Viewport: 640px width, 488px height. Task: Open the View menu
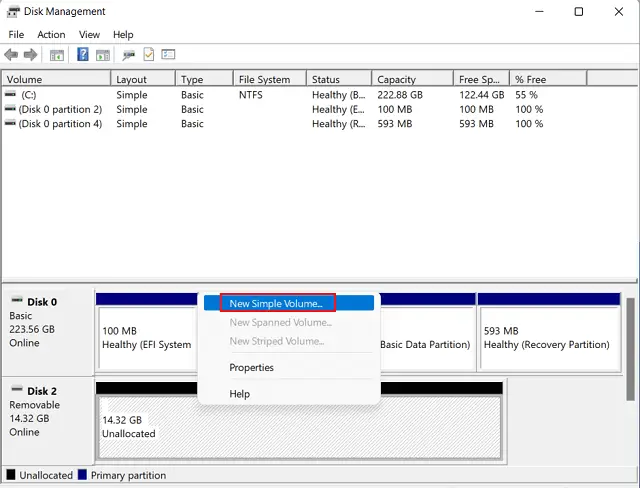89,35
